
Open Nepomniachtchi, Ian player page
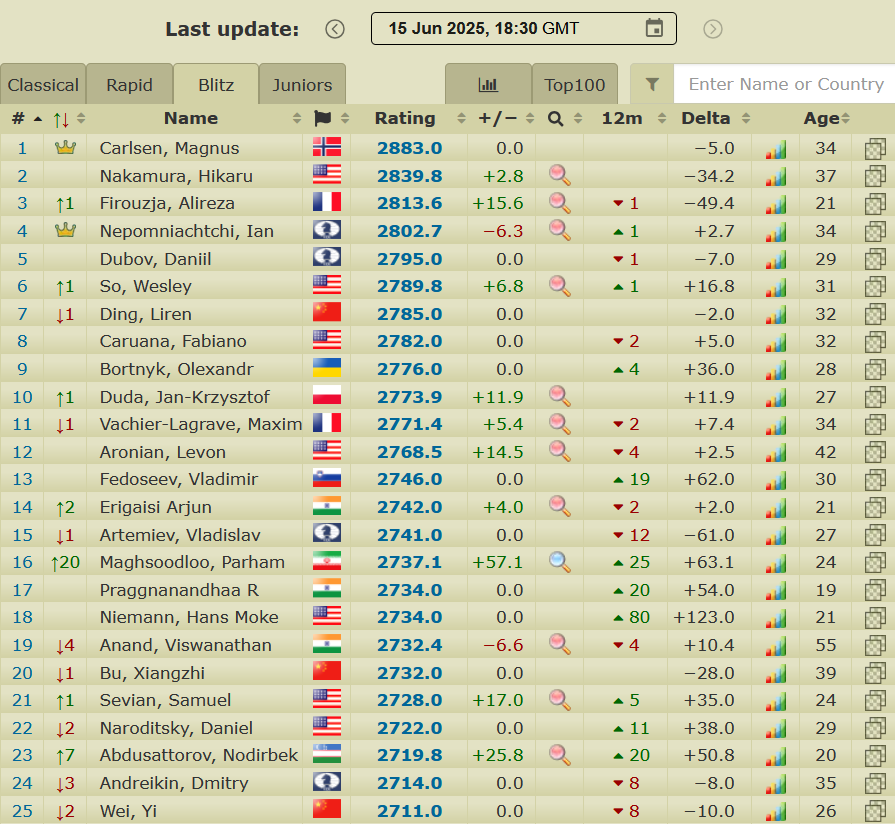pos(187,231)
